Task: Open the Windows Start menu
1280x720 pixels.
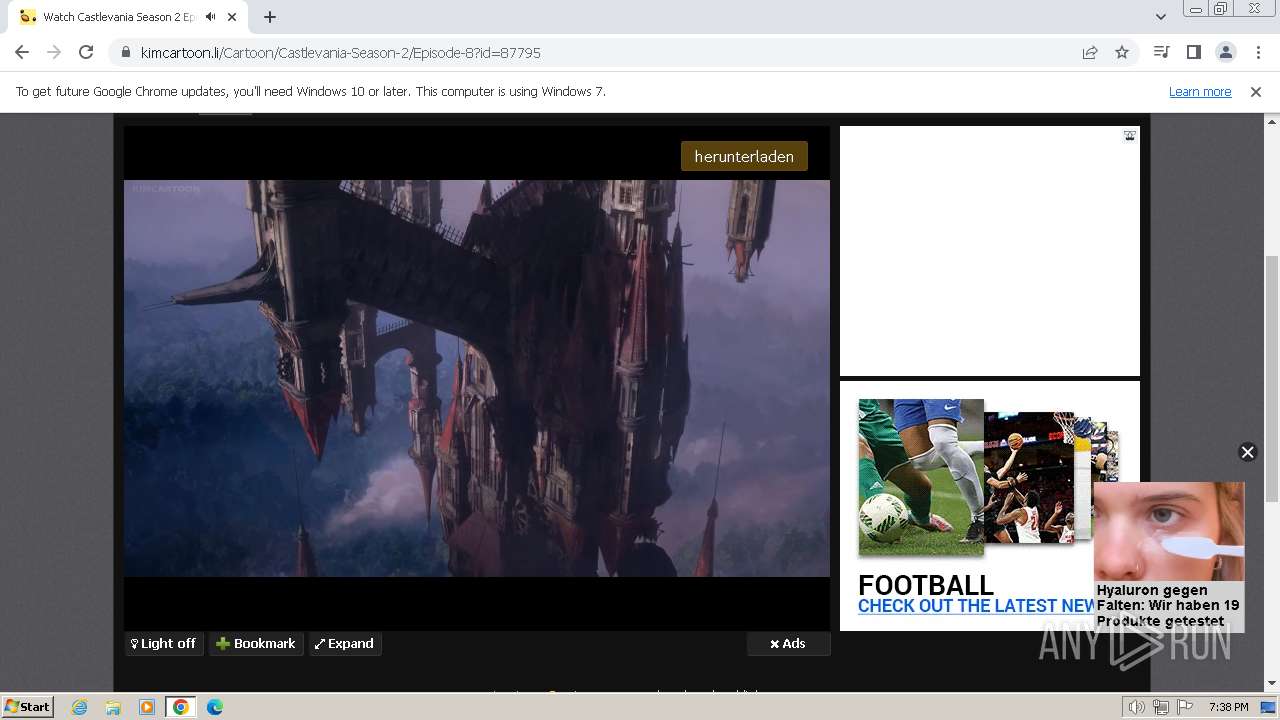Action: coord(28,706)
